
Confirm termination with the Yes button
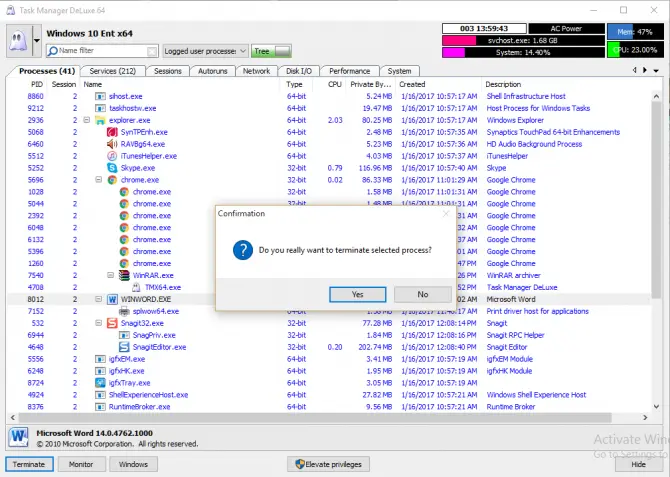tap(358, 294)
